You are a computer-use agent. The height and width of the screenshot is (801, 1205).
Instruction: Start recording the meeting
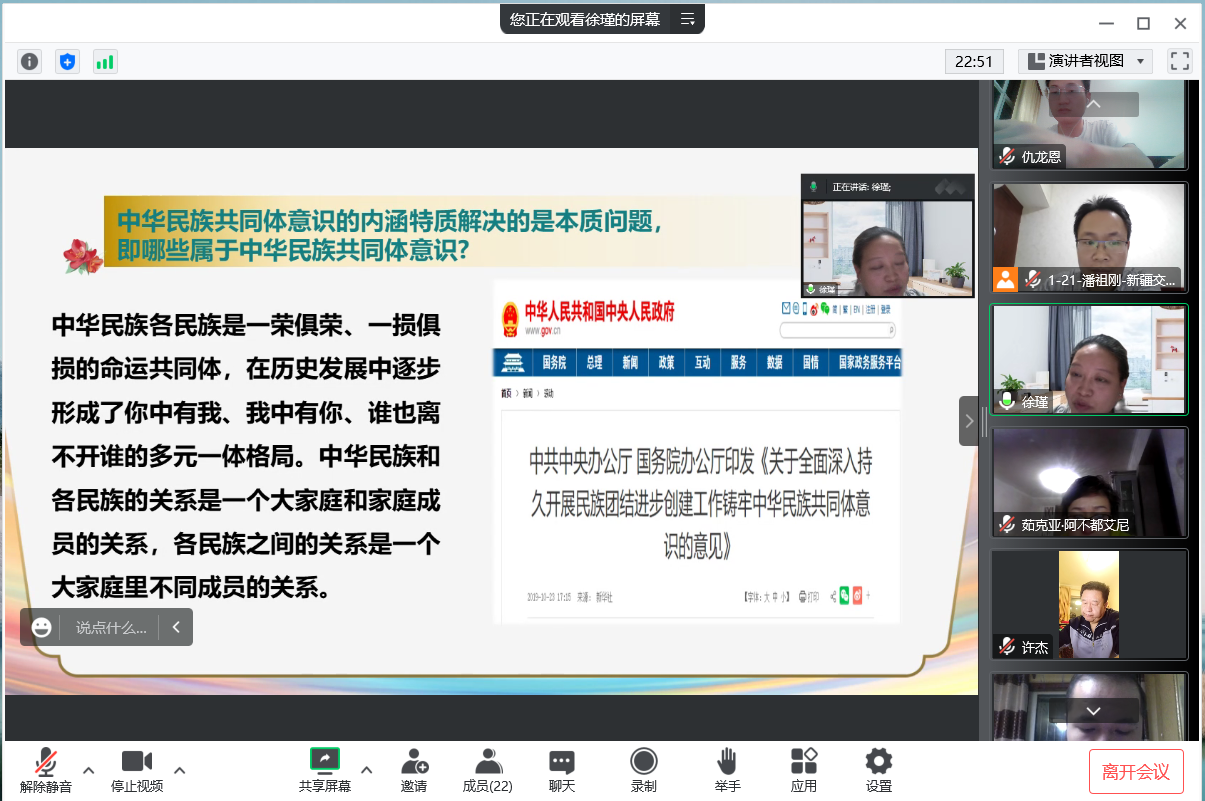click(644, 770)
